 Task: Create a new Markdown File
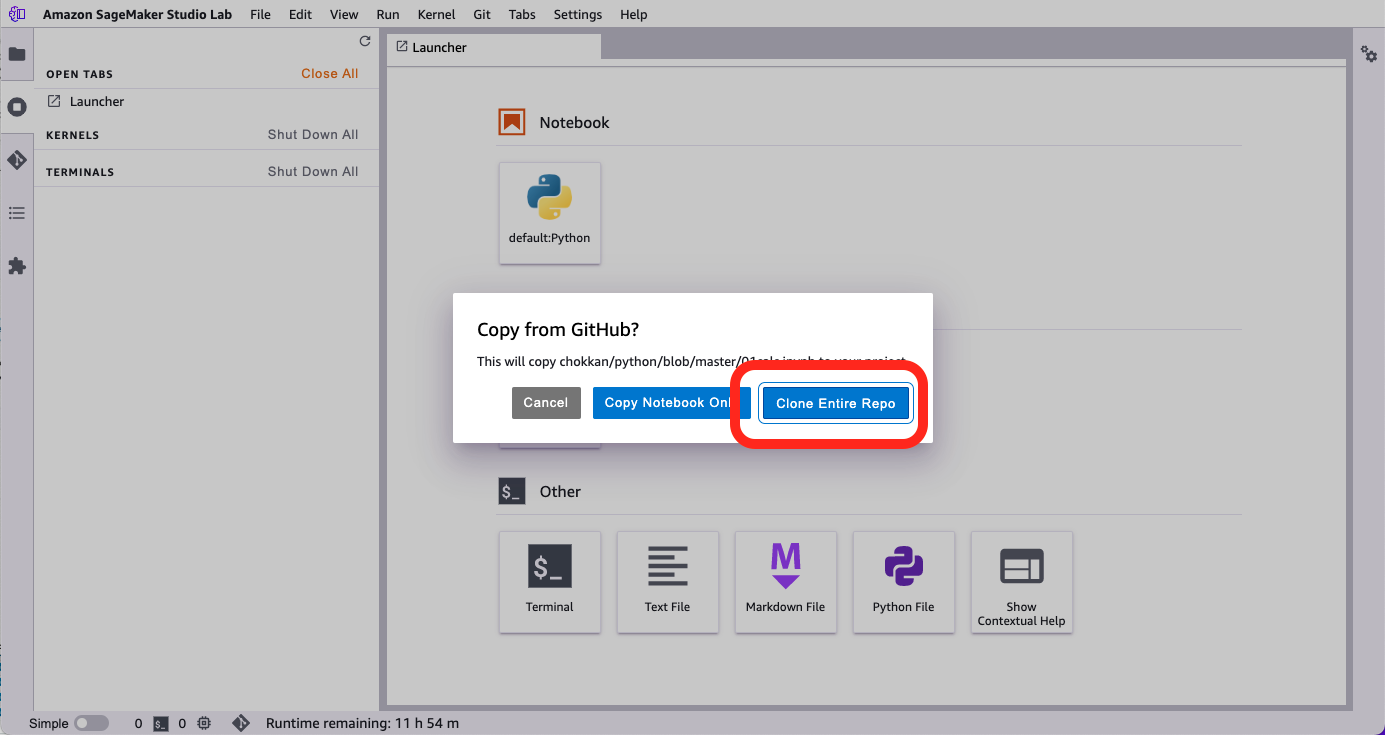[x=786, y=581]
